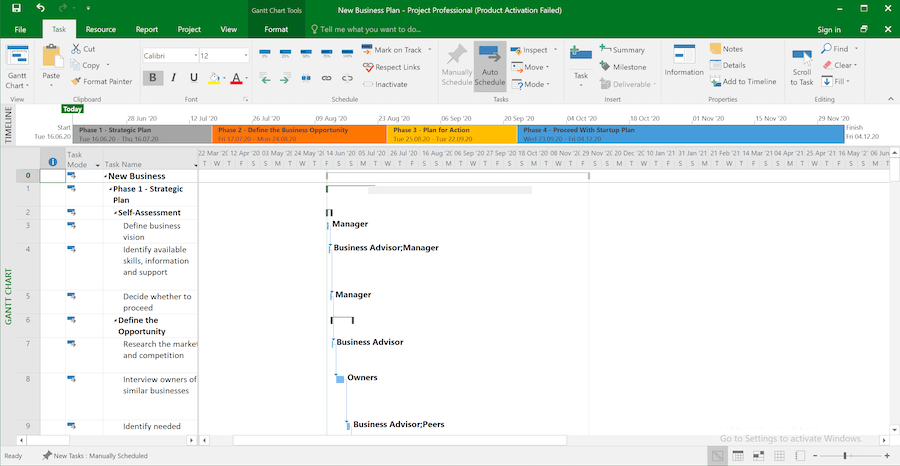Mark task 50% complete
The width and height of the screenshot is (900, 466).
(306, 53)
